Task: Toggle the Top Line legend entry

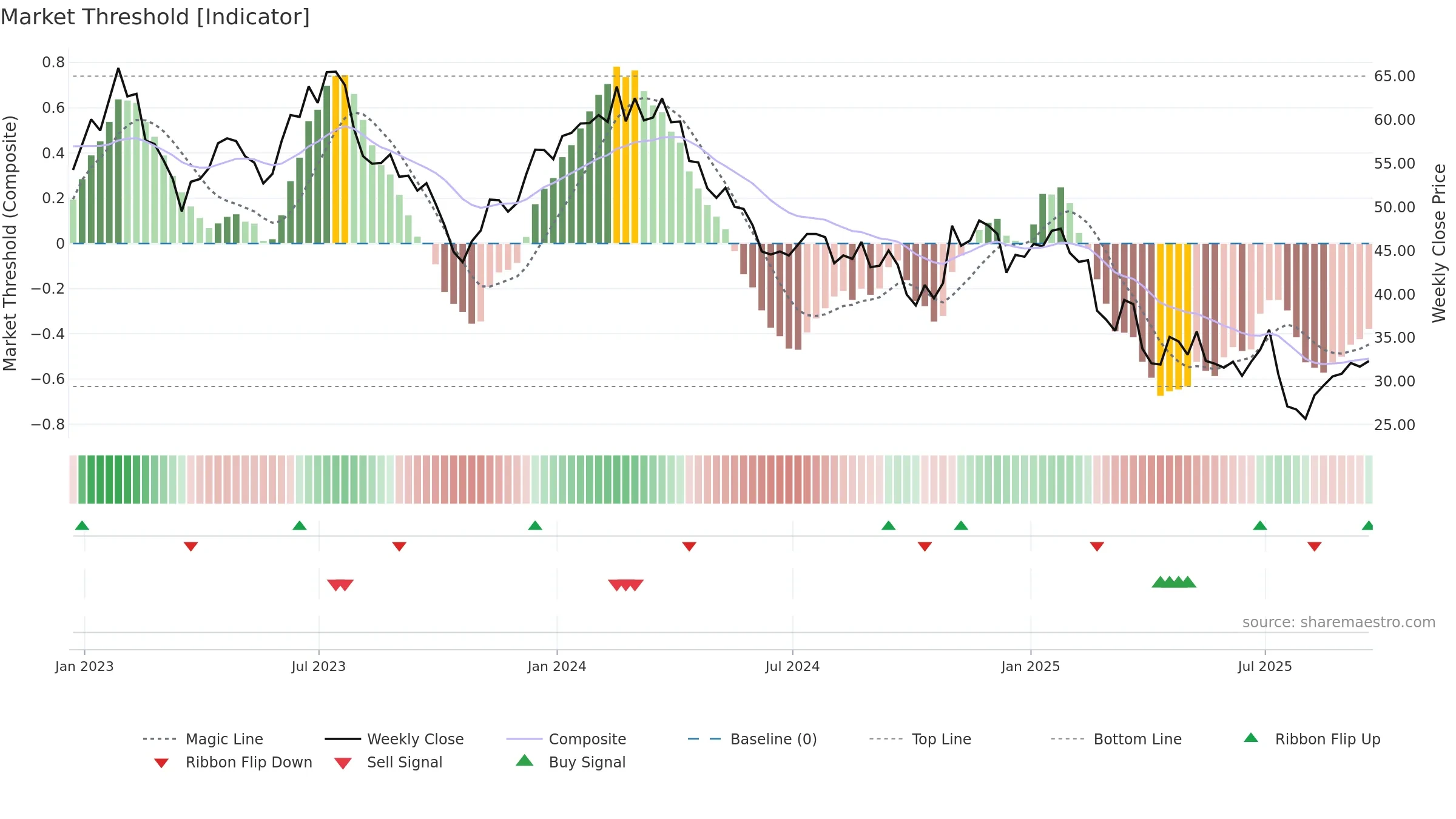Action: 920,739
